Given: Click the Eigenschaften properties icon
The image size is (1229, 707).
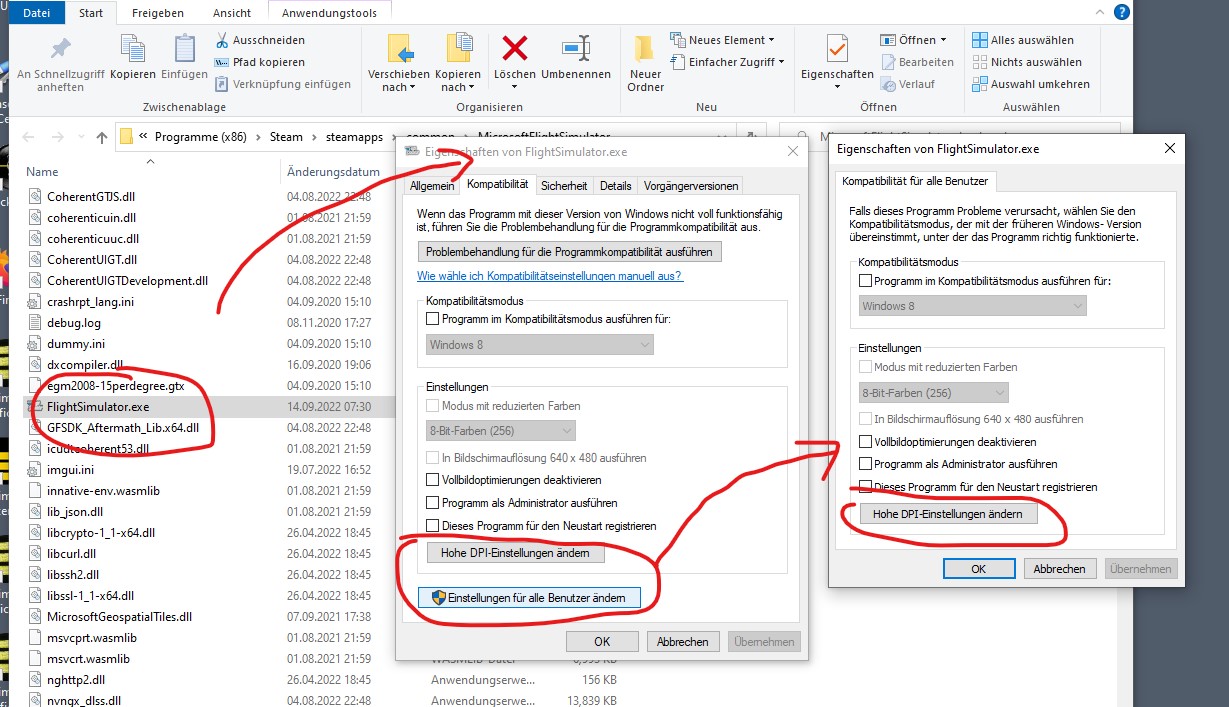Looking at the screenshot, I should point(836,48).
